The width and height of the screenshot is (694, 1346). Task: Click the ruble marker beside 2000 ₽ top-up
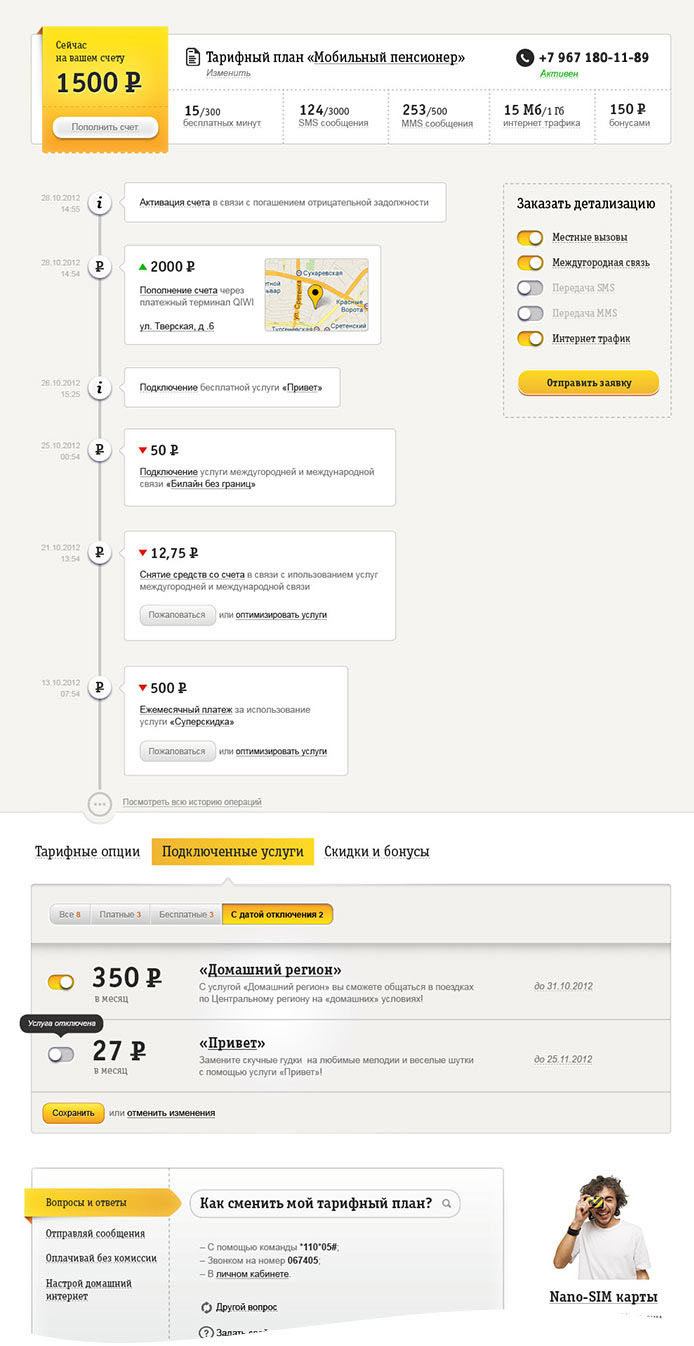tap(99, 267)
